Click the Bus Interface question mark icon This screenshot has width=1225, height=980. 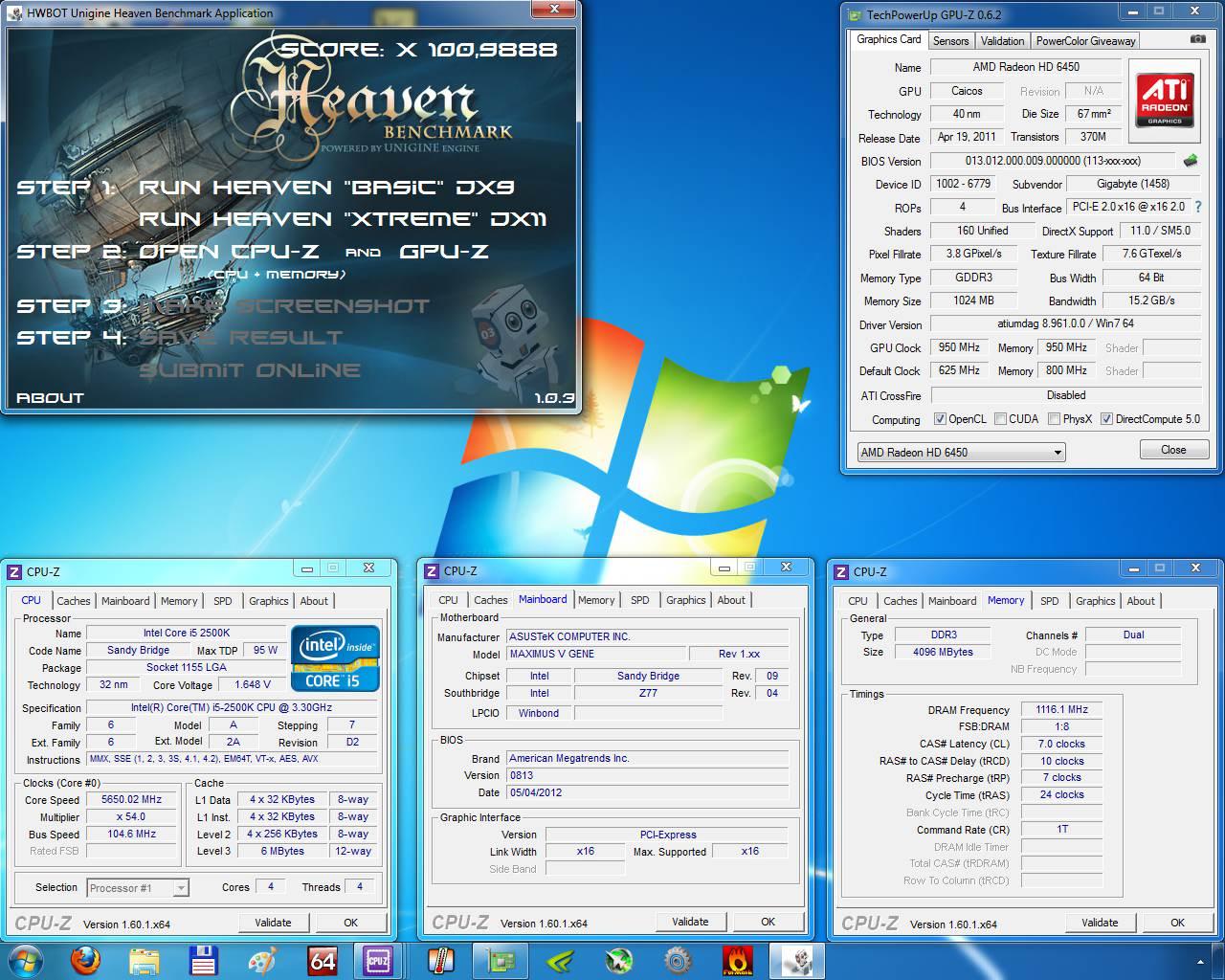coord(1198,207)
